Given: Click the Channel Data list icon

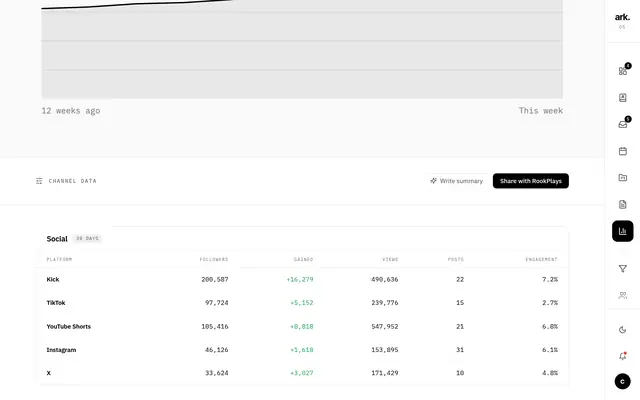Looking at the screenshot, I should pyautogui.click(x=39, y=181).
